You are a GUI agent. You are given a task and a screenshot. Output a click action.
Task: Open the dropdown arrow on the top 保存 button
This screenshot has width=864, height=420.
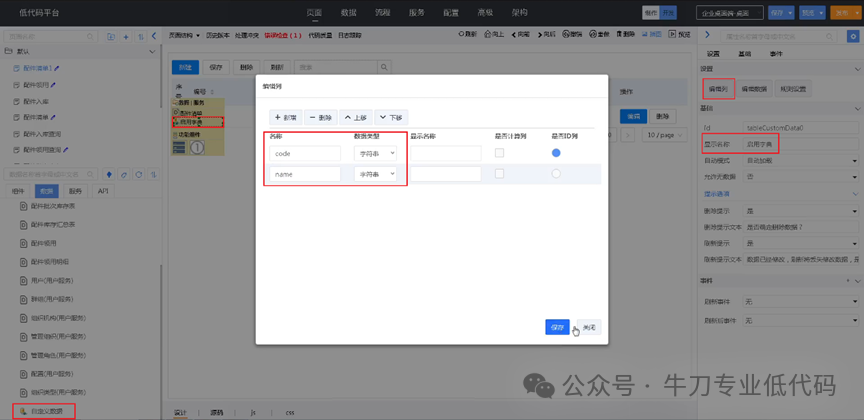(x=791, y=13)
